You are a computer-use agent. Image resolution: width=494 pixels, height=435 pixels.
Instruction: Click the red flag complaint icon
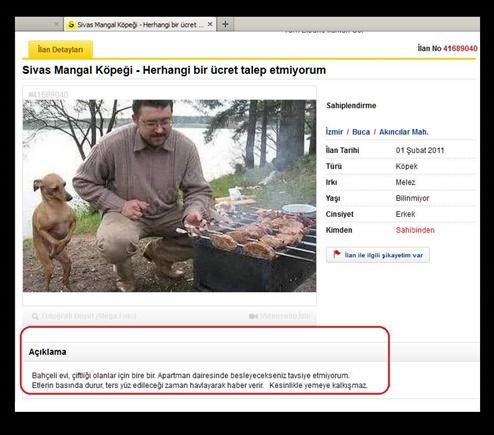[x=337, y=255]
